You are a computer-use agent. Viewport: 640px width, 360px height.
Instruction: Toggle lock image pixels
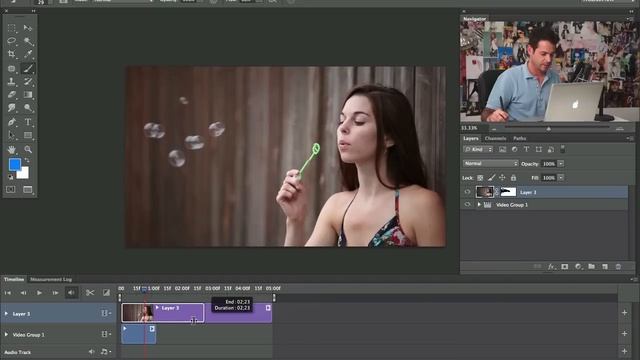[491, 178]
